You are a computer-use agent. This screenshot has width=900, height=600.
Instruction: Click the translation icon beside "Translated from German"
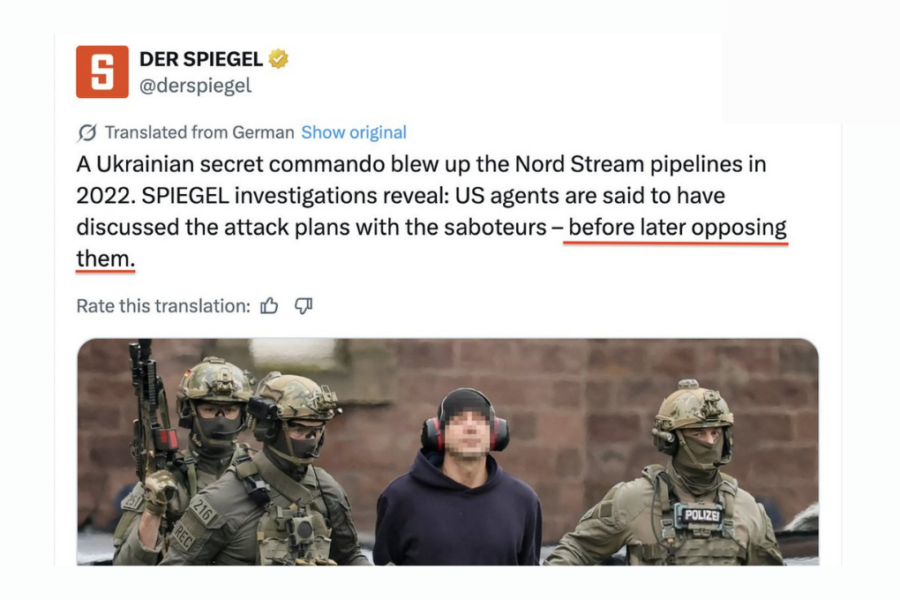[87, 133]
